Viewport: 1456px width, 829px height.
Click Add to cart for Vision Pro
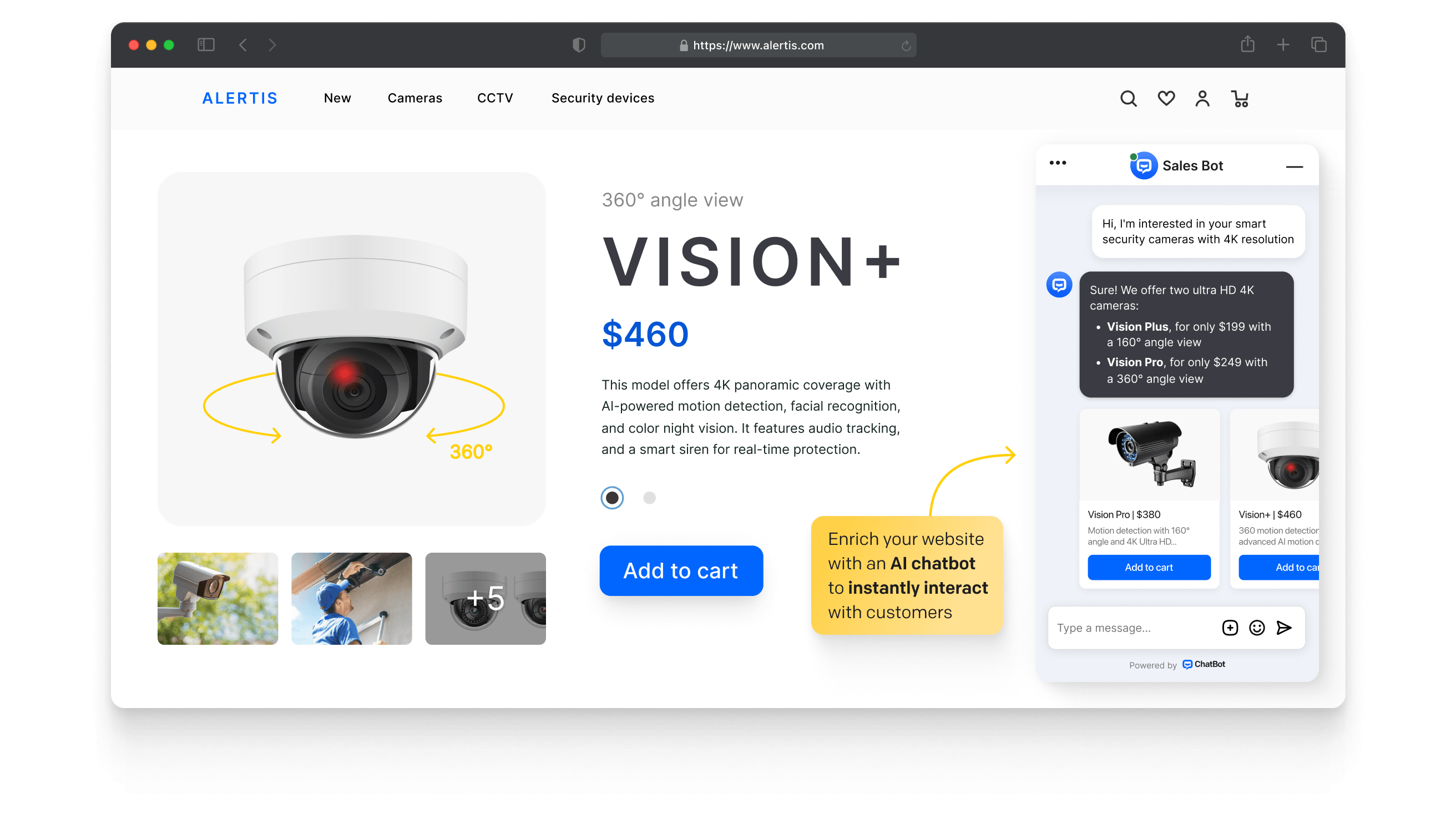click(x=1148, y=567)
